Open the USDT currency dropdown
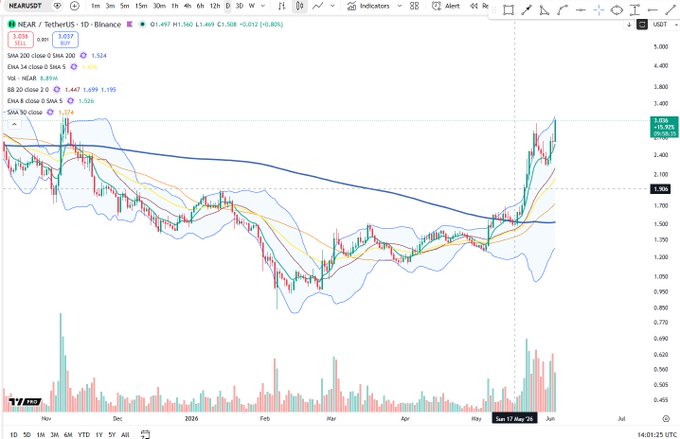 point(664,25)
